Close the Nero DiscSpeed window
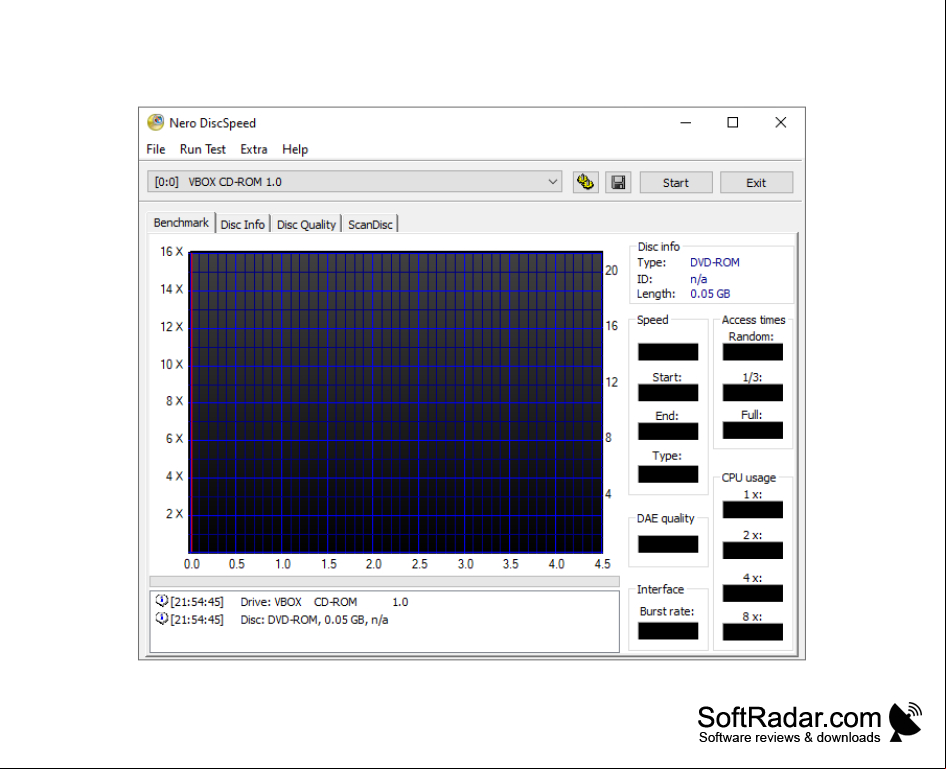946x769 pixels. click(x=781, y=122)
